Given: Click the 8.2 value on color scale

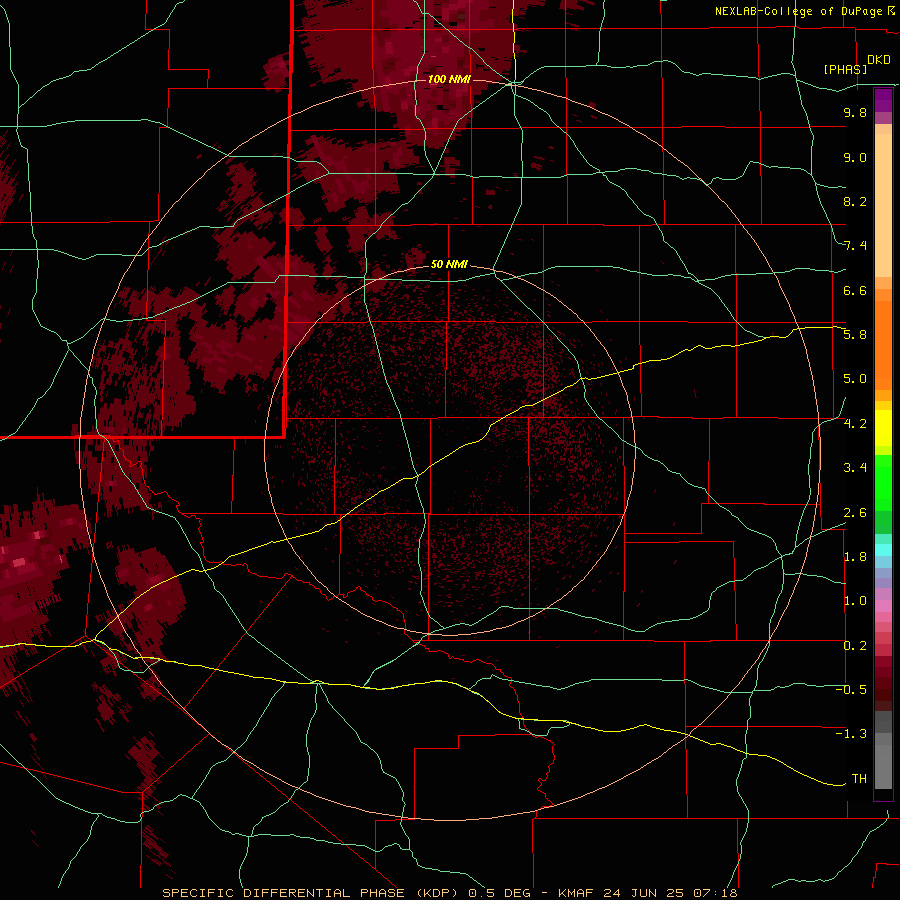Looking at the screenshot, I should click(855, 201).
